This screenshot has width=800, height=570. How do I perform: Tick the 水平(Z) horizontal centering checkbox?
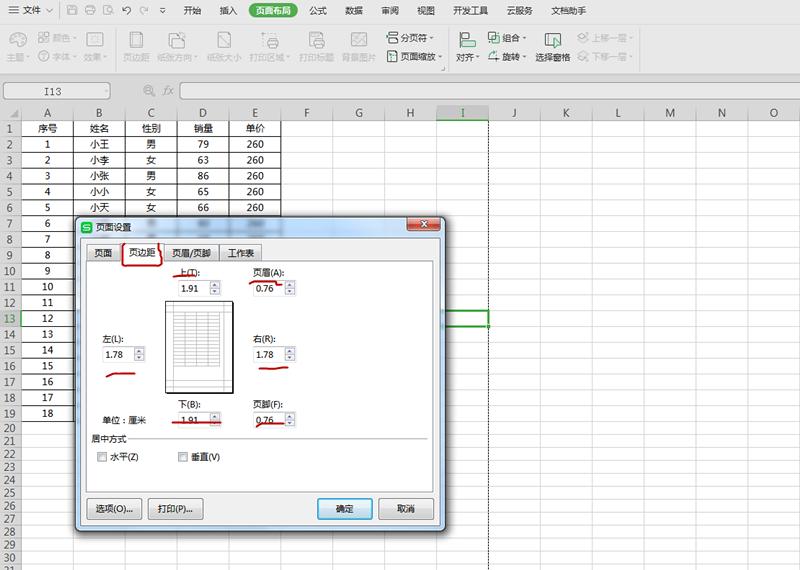pos(102,457)
